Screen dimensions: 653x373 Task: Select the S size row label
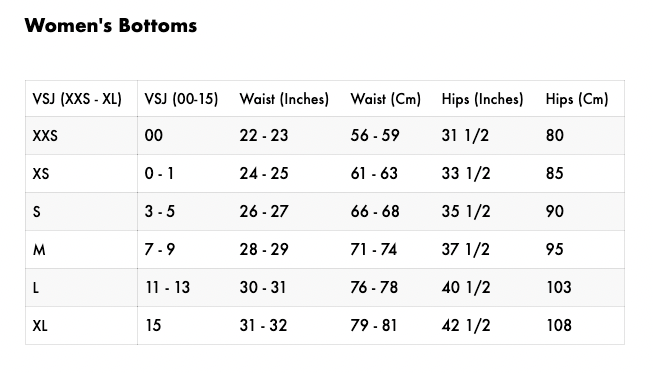tap(37, 211)
